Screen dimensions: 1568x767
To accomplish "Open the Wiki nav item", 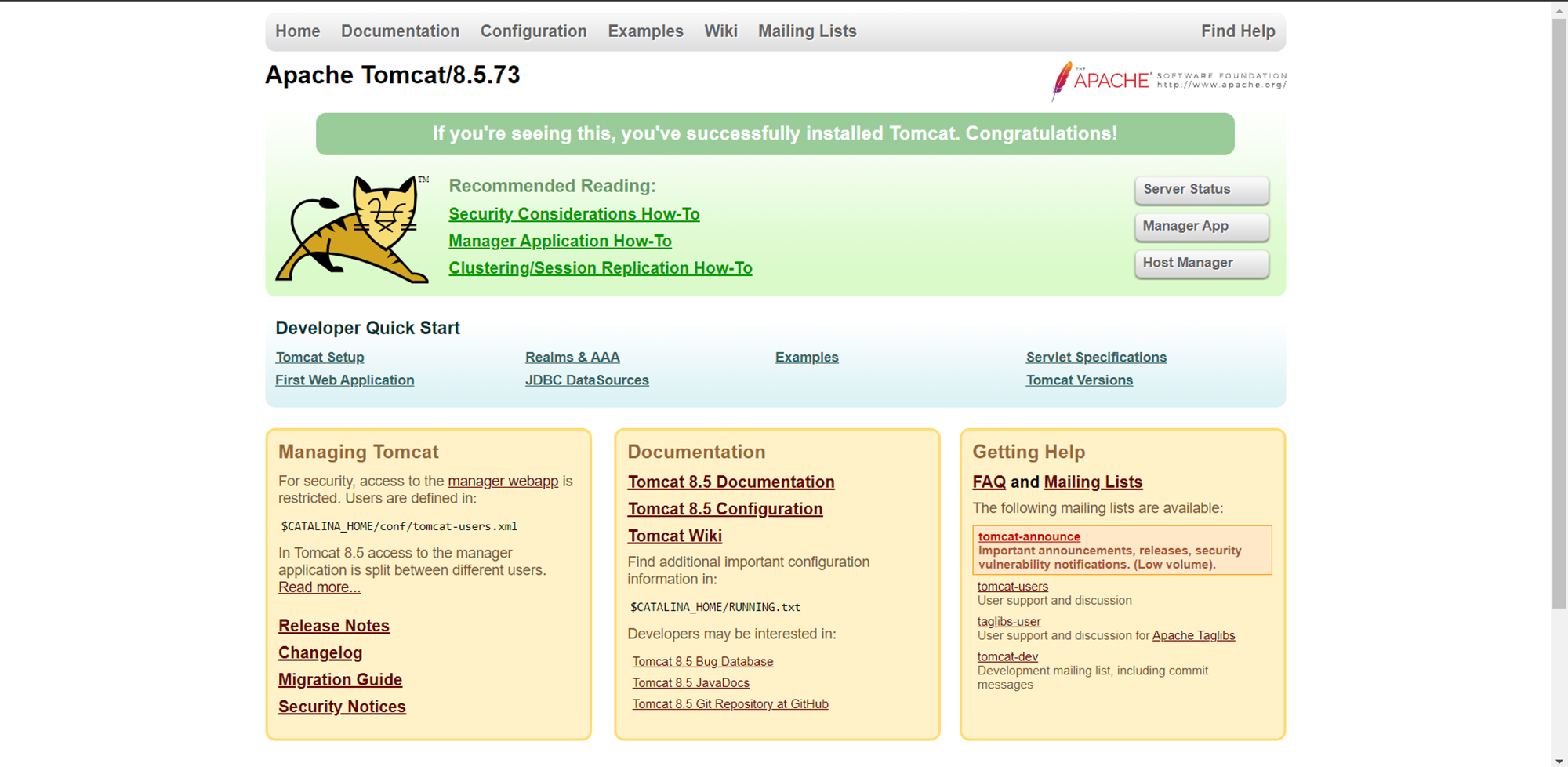I will 720,31.
